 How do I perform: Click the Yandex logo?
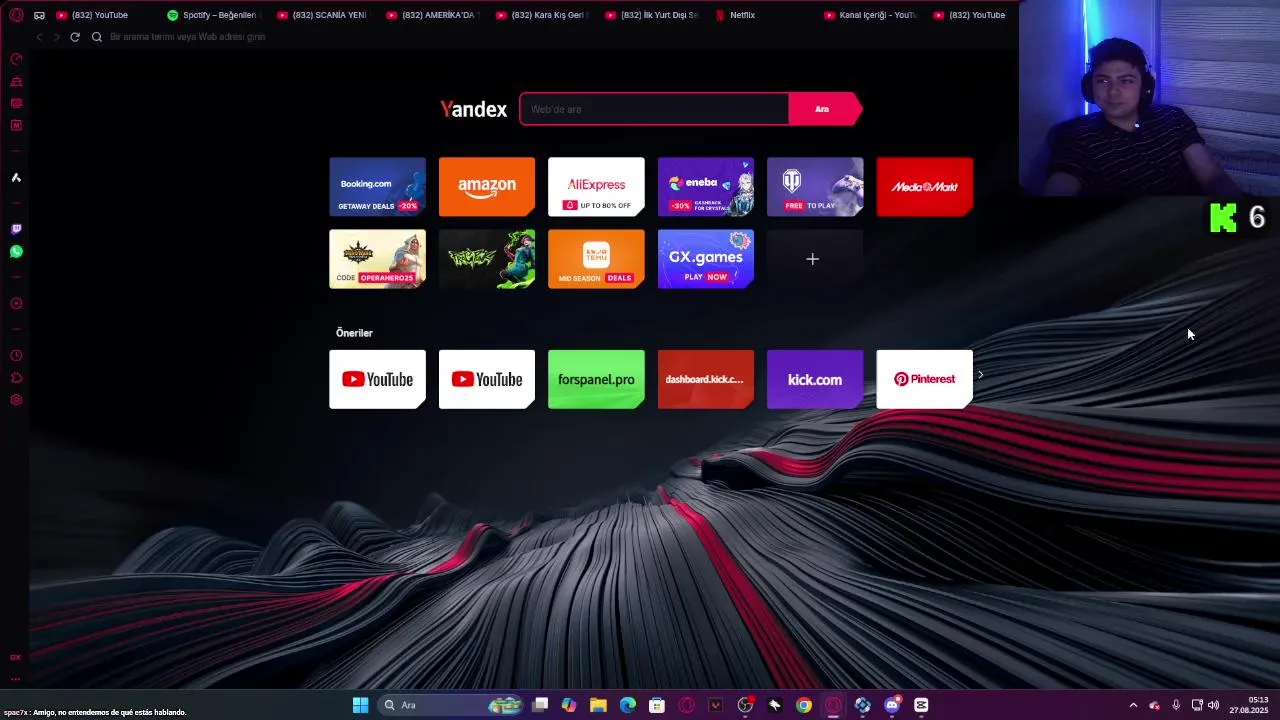pos(473,109)
